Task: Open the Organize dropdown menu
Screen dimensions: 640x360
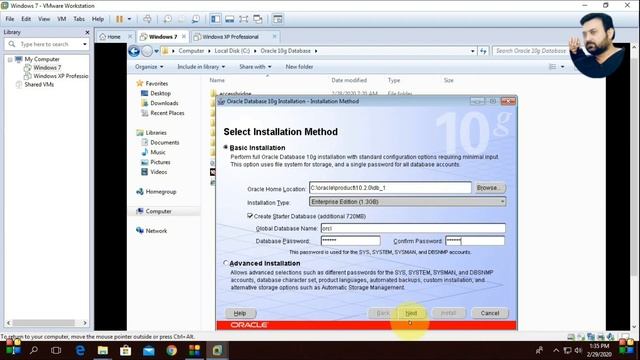Action: pyautogui.click(x=149, y=67)
